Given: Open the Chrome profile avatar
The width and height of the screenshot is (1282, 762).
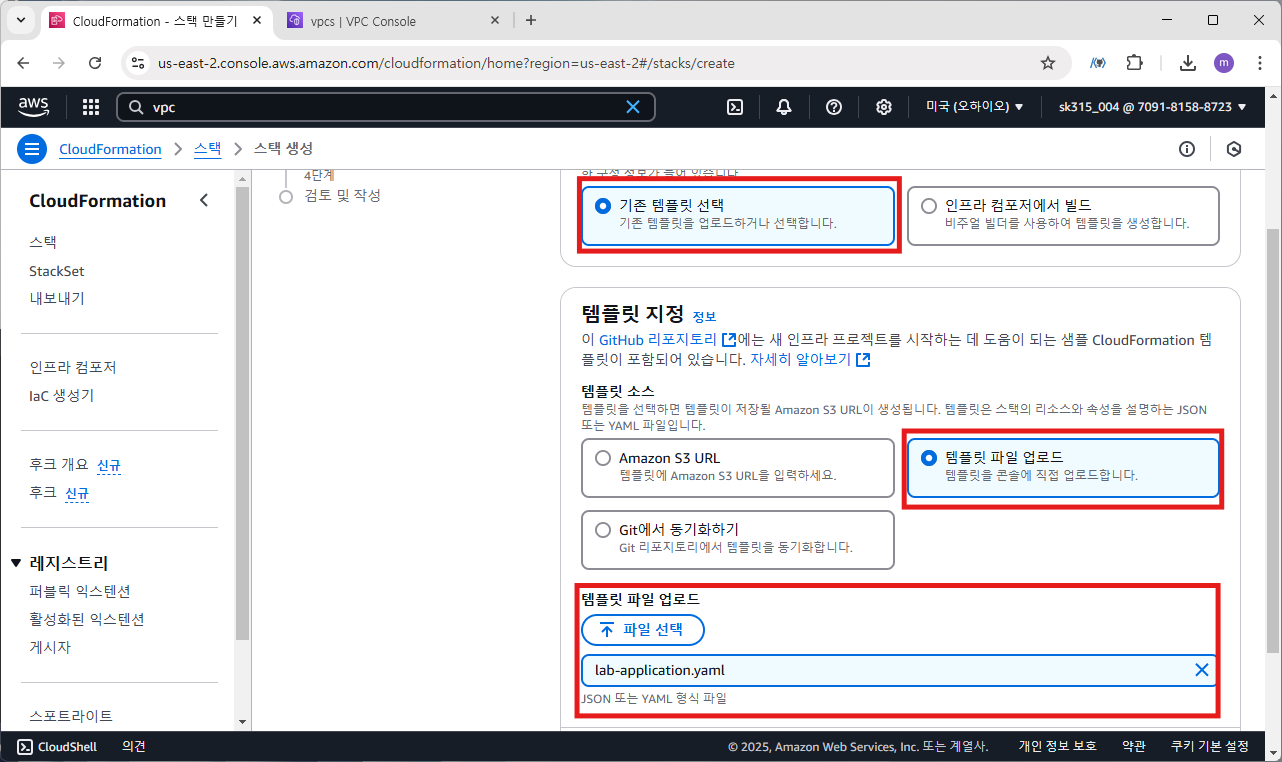Looking at the screenshot, I should pyautogui.click(x=1224, y=63).
